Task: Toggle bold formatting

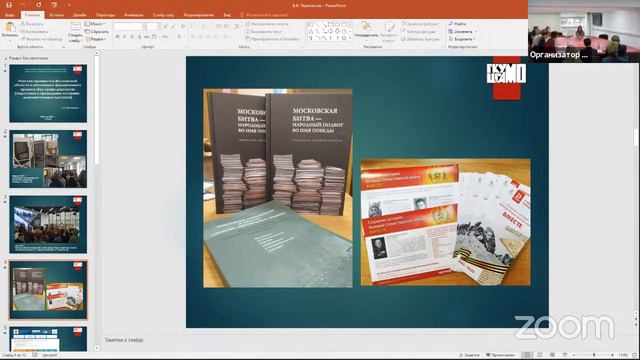Action: (x=117, y=37)
